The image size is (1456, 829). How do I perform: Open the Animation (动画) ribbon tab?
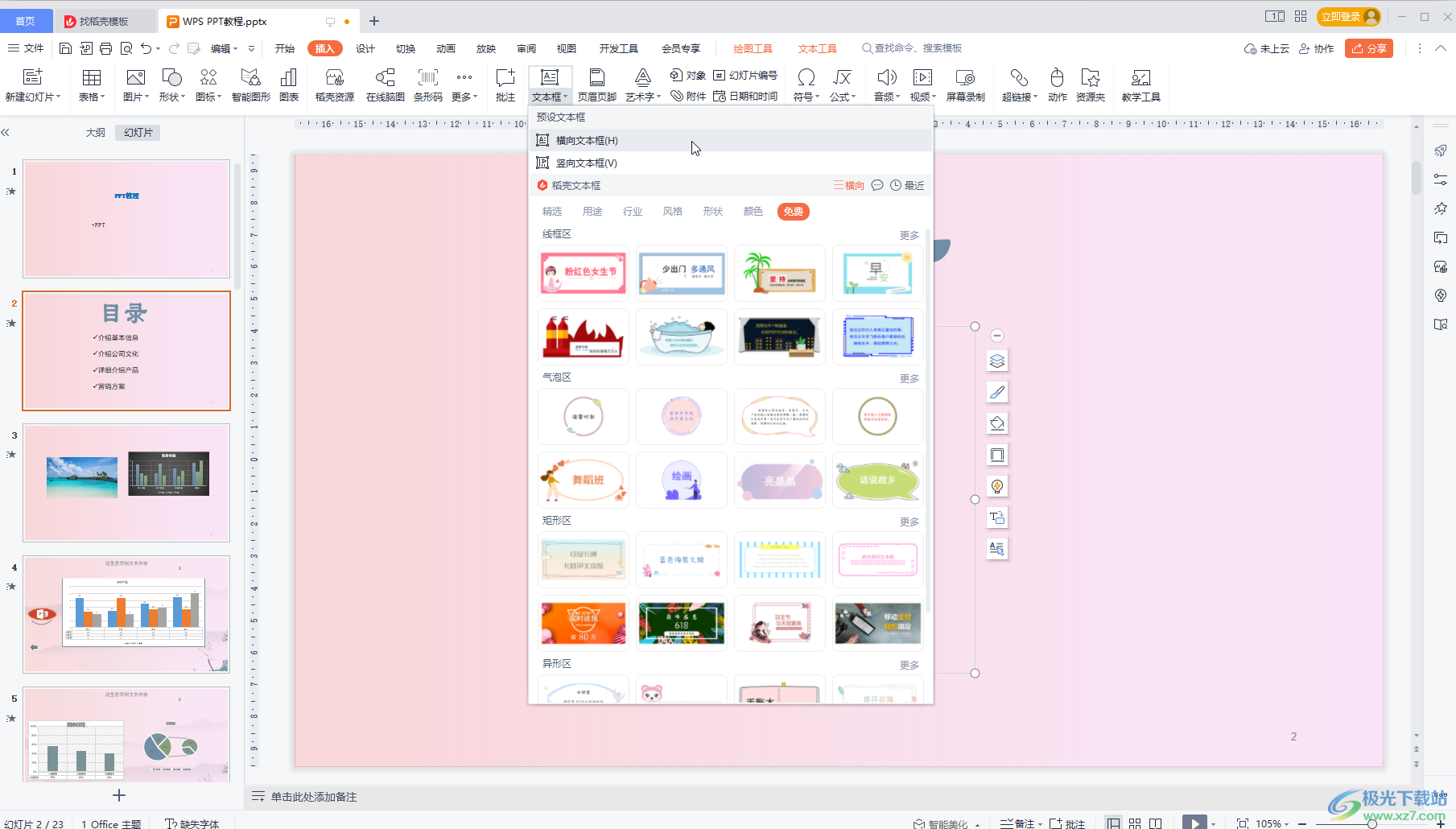point(445,48)
